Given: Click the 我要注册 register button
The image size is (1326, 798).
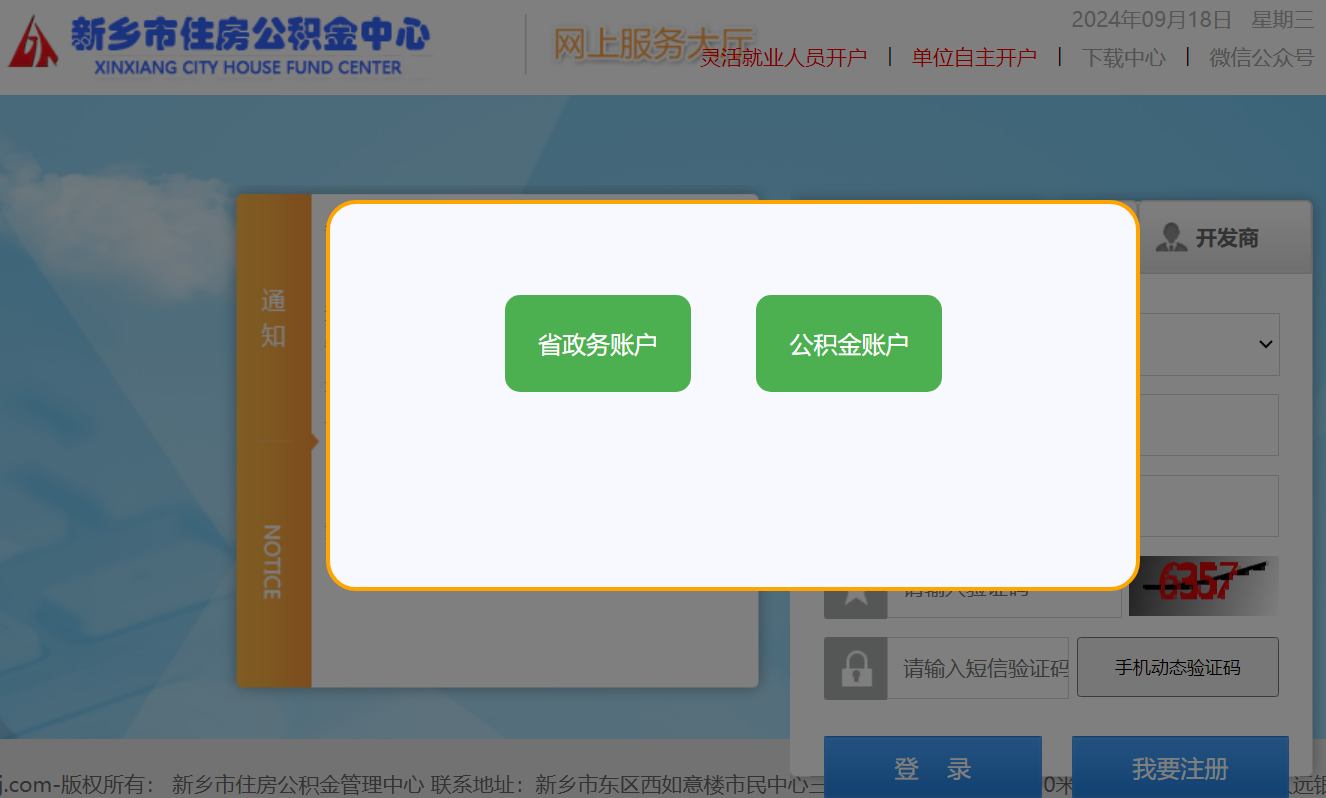Looking at the screenshot, I should [x=1179, y=768].
